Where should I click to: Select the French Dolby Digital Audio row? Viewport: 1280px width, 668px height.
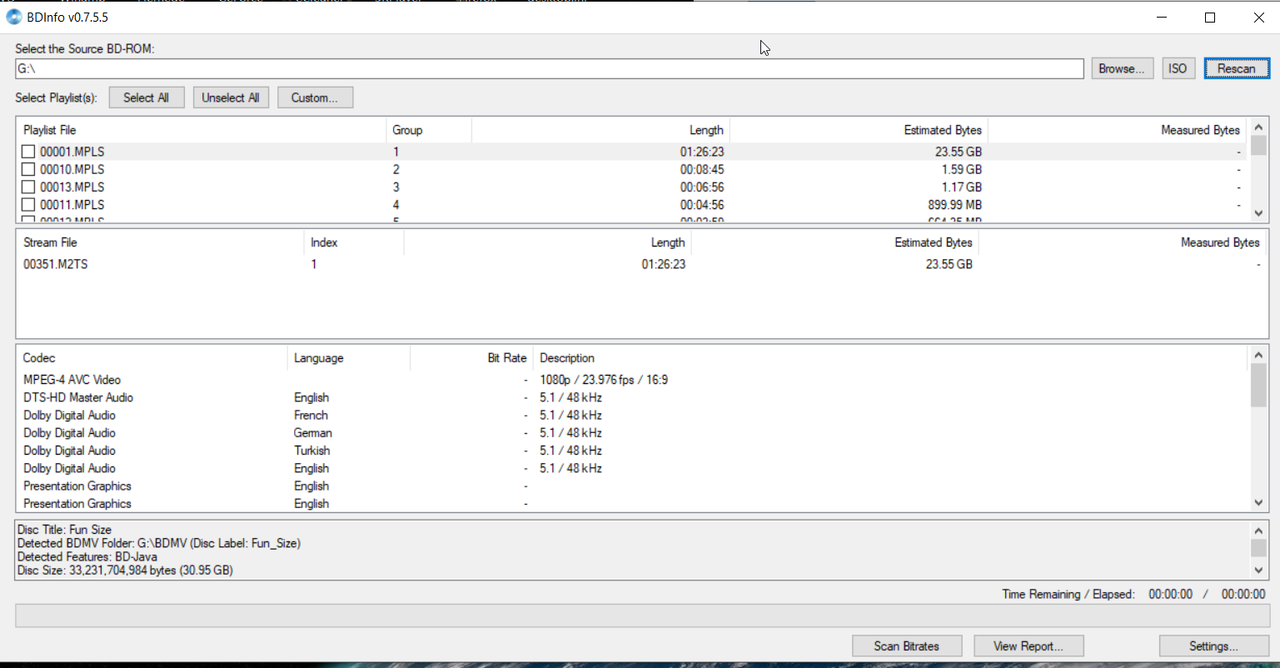point(633,415)
